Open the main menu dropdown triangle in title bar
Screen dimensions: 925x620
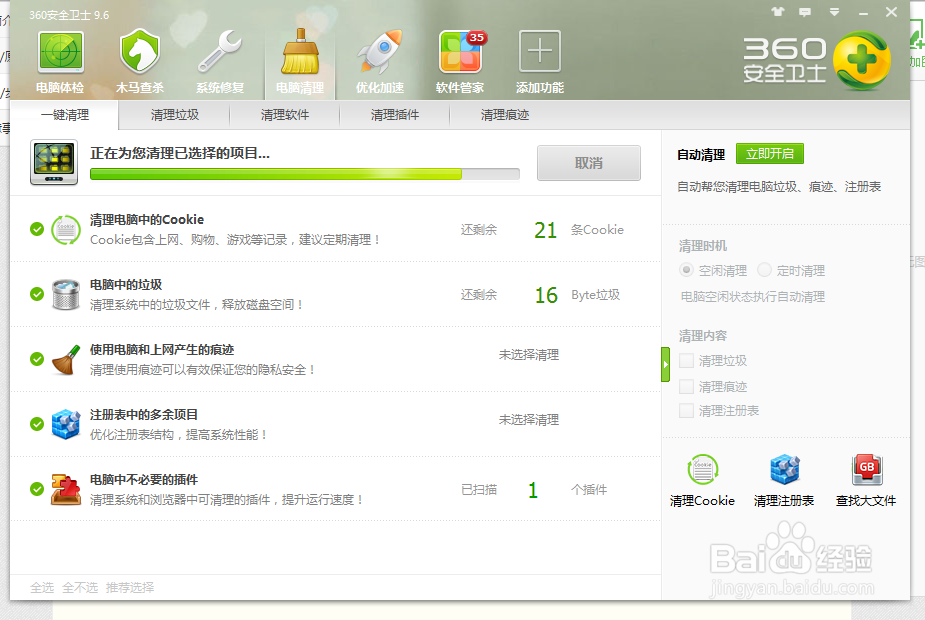point(834,12)
